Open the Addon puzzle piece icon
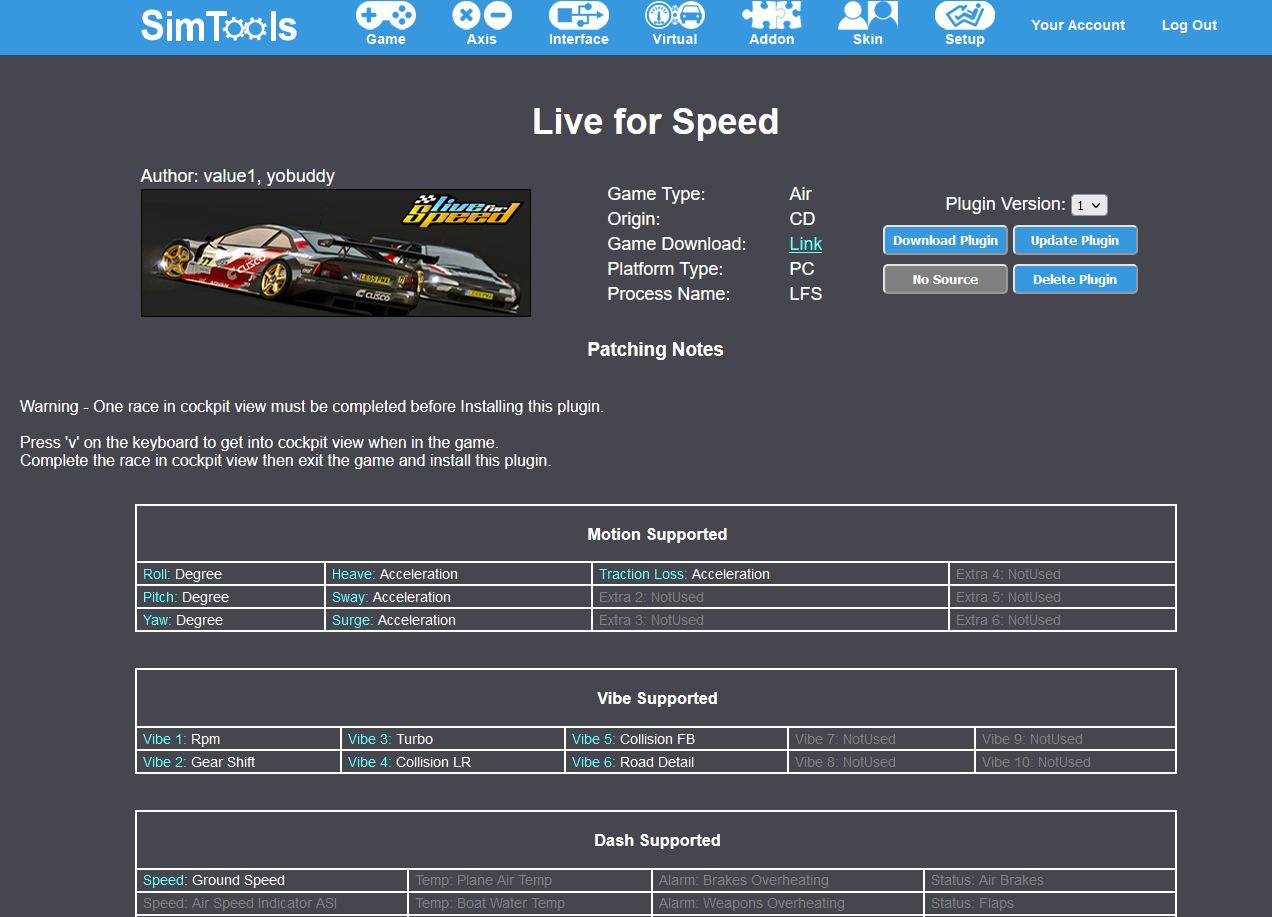 pos(771,17)
